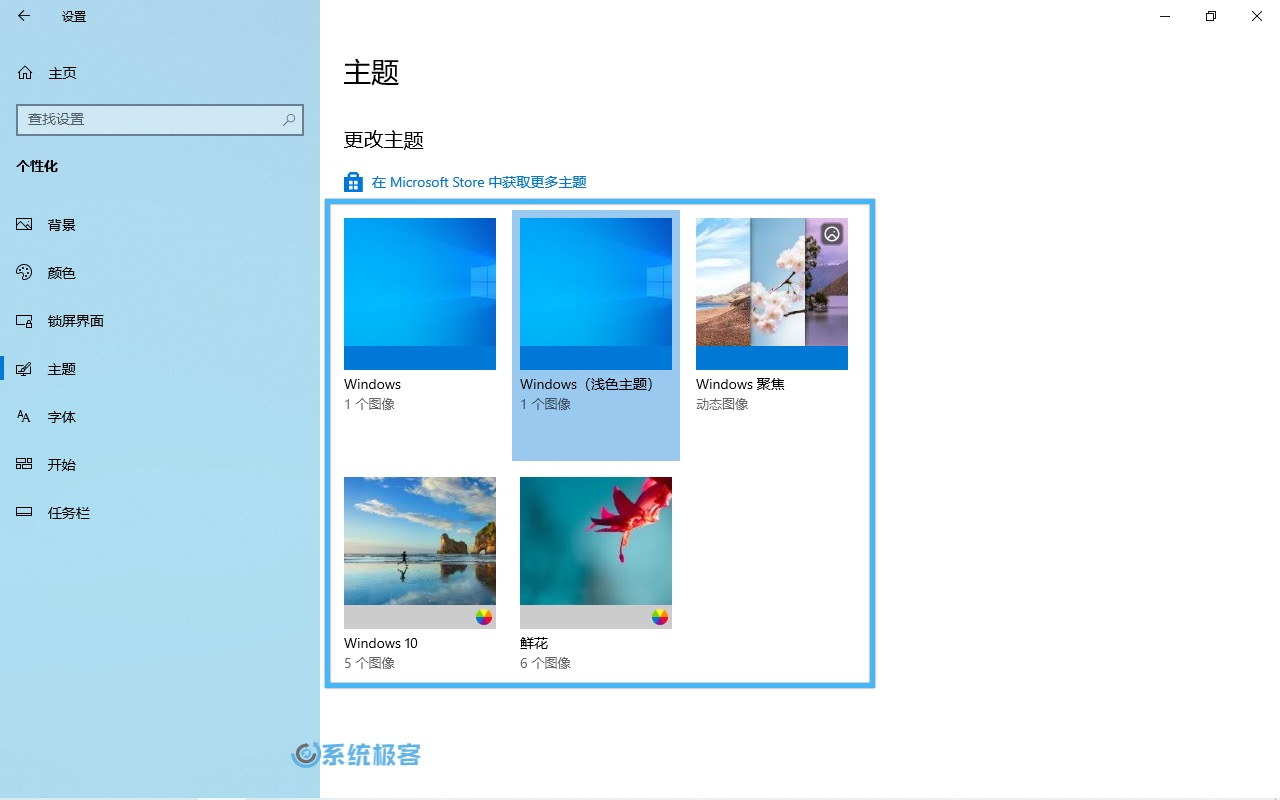This screenshot has width=1280, height=800.
Task: Click the 锁屏界面 monitor icon
Action: [25, 321]
